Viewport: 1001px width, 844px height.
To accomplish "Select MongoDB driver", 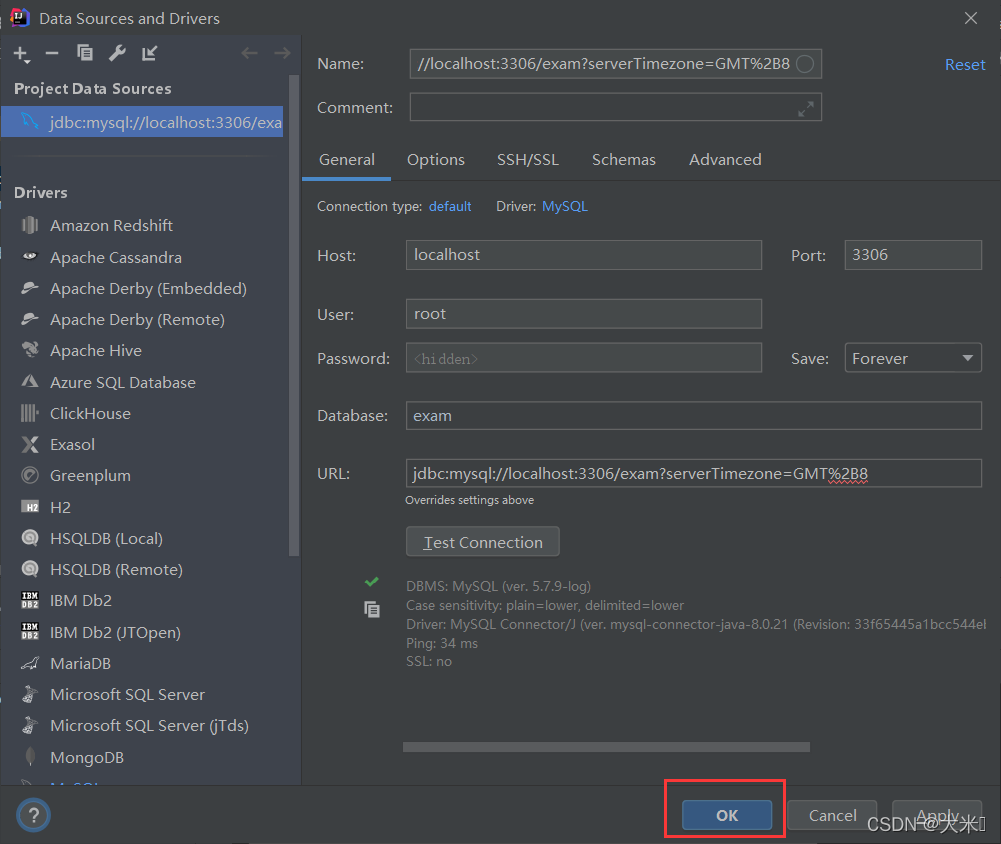I will [87, 758].
